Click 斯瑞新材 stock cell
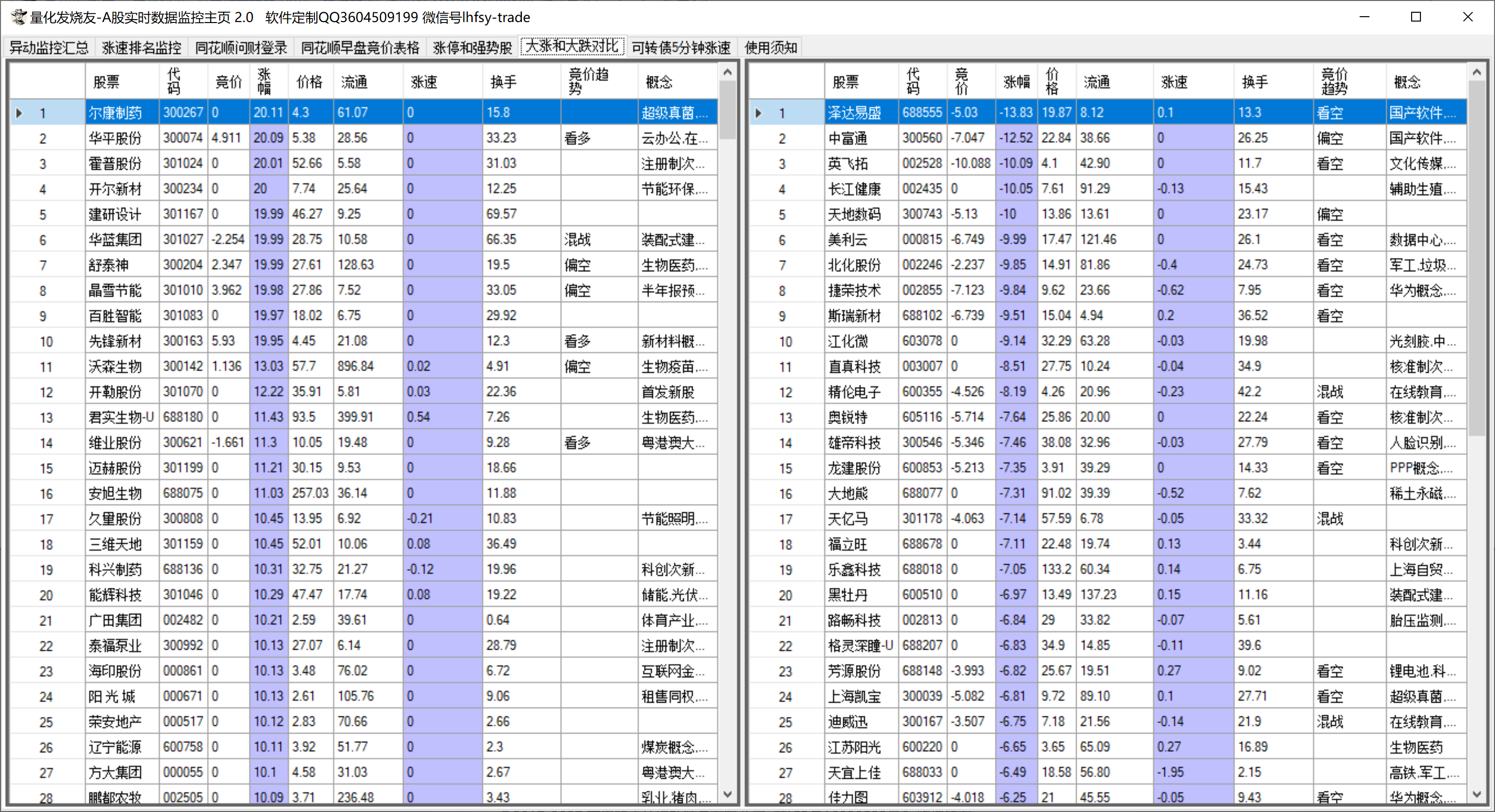This screenshot has height=812, width=1495. point(861,315)
